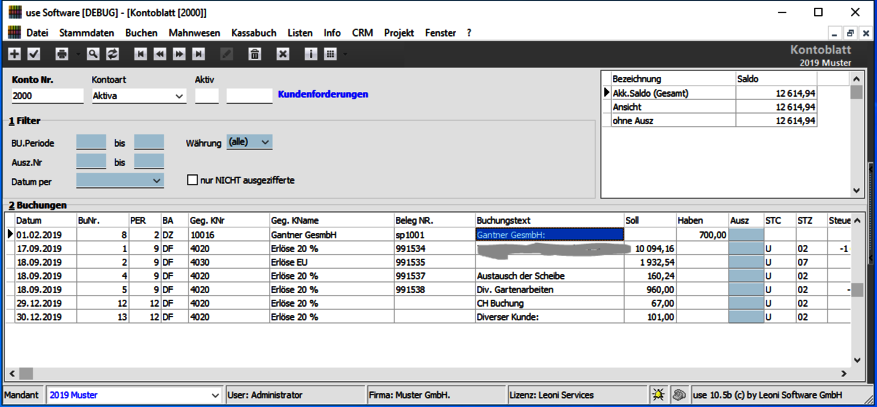
Task: Click the sun icon in status bar
Action: pyautogui.click(x=658, y=395)
